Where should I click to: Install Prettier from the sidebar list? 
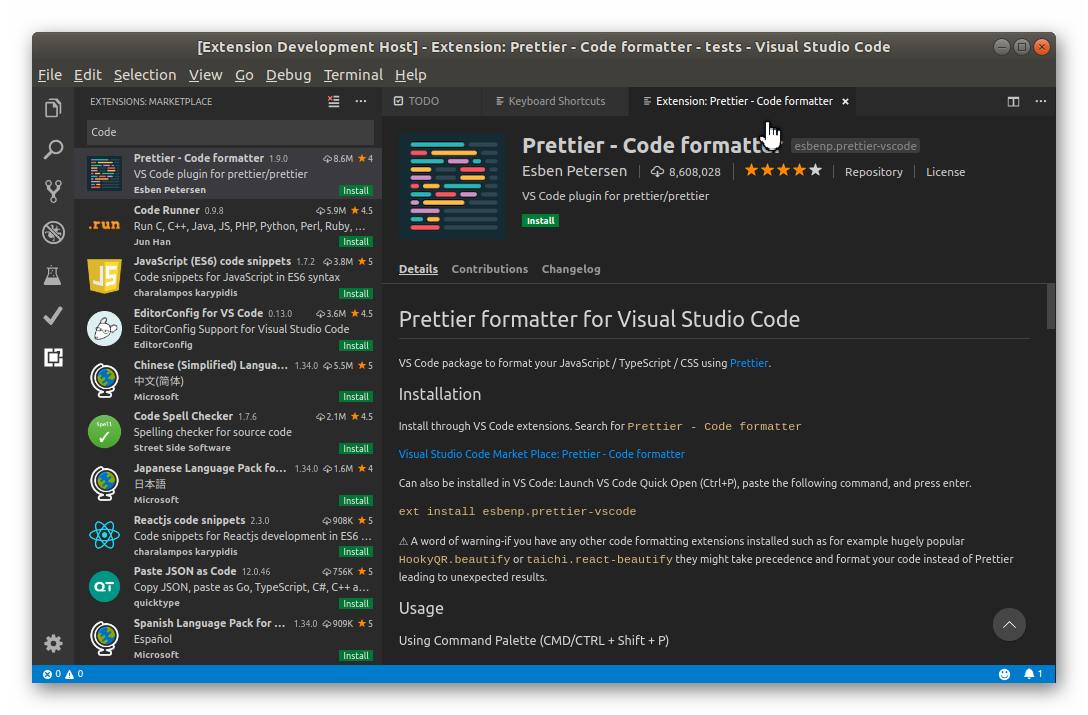[x=356, y=190]
